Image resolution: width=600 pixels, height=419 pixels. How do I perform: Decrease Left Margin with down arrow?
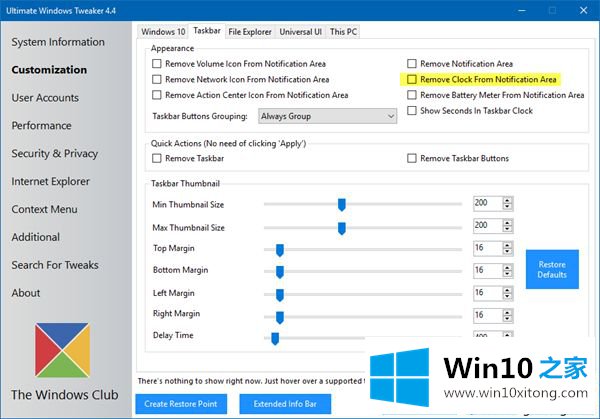507,297
